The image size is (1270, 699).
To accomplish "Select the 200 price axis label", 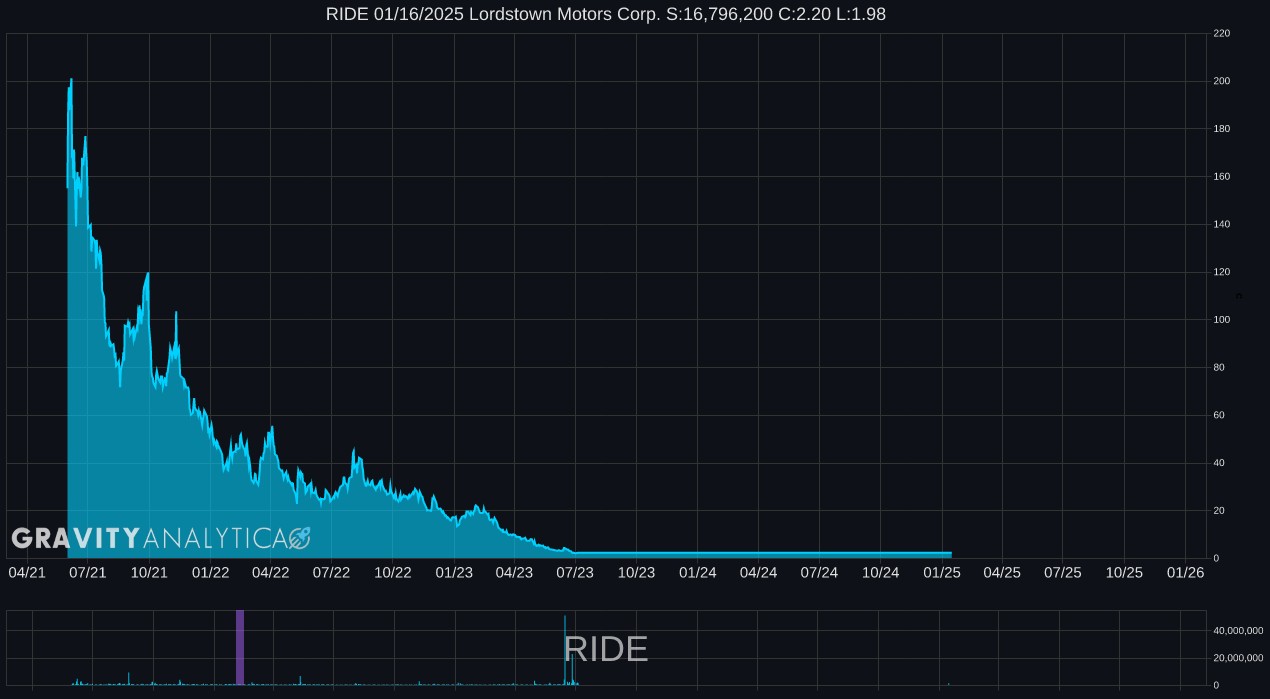I will click(x=1221, y=81).
